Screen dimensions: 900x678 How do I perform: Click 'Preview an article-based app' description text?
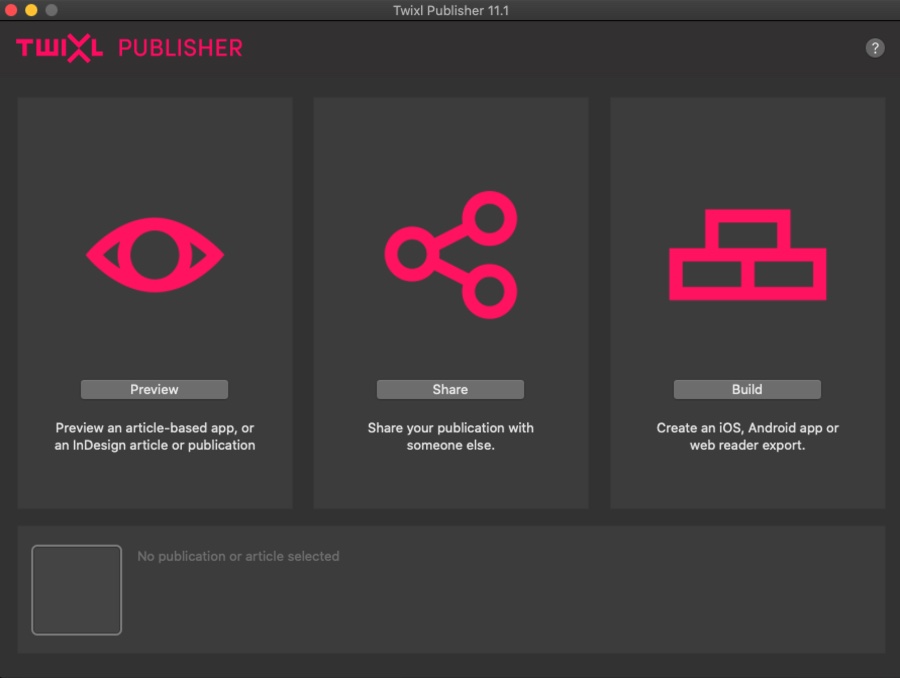coord(154,436)
